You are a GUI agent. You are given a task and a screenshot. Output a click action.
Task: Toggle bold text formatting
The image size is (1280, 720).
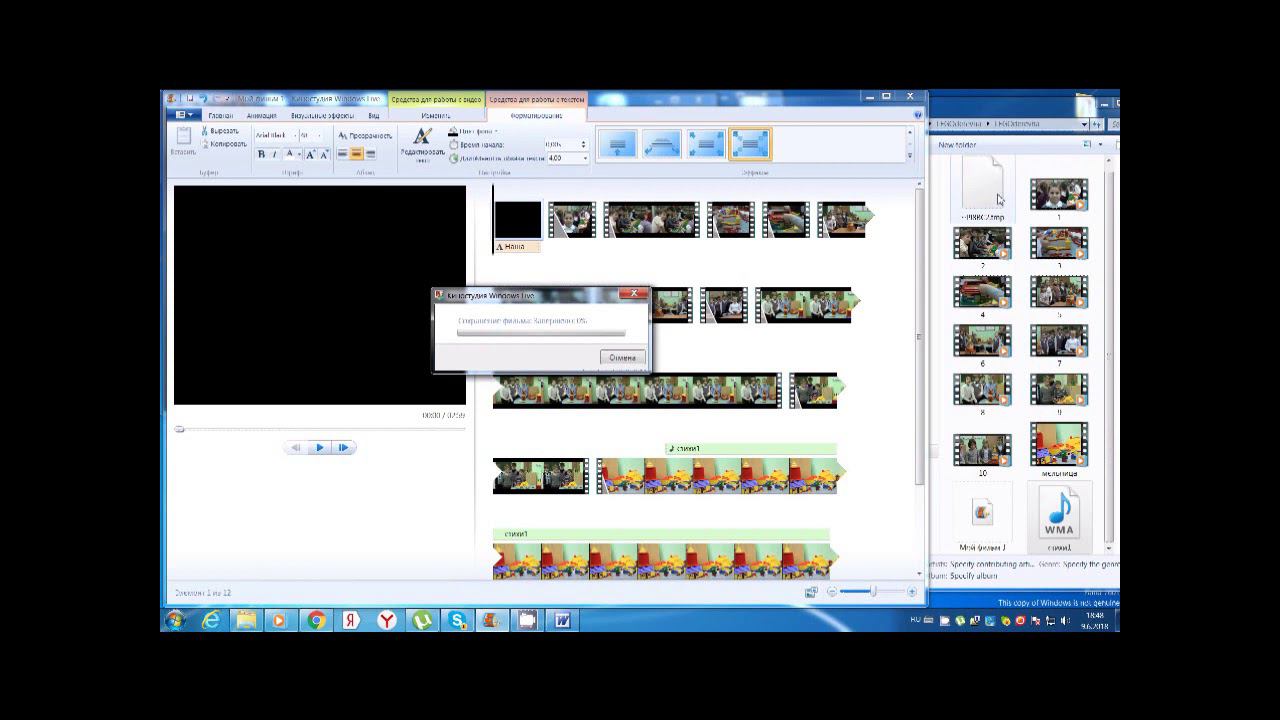click(x=261, y=154)
